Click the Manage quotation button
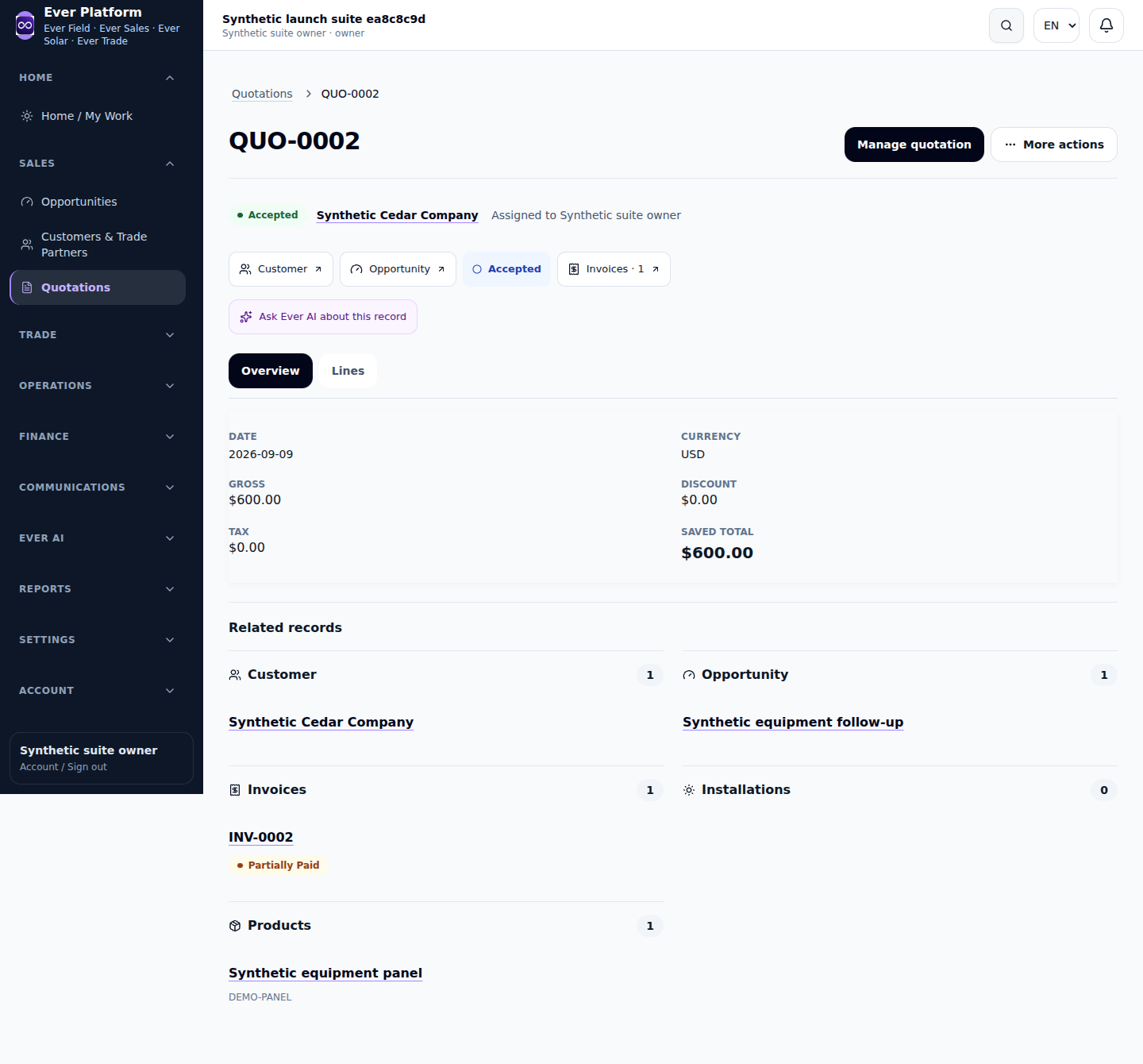The height and width of the screenshot is (1064, 1143). [914, 145]
